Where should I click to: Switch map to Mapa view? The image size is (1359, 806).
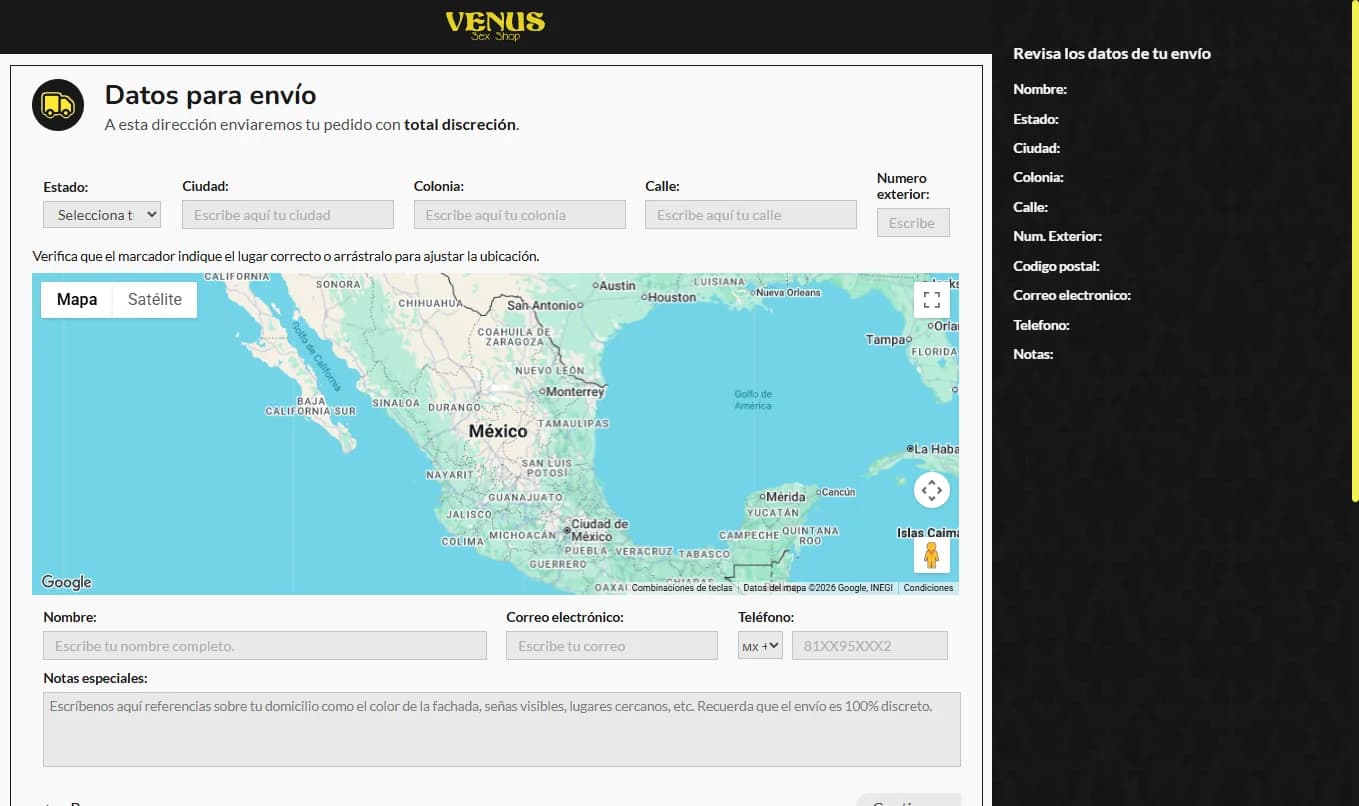click(77, 299)
